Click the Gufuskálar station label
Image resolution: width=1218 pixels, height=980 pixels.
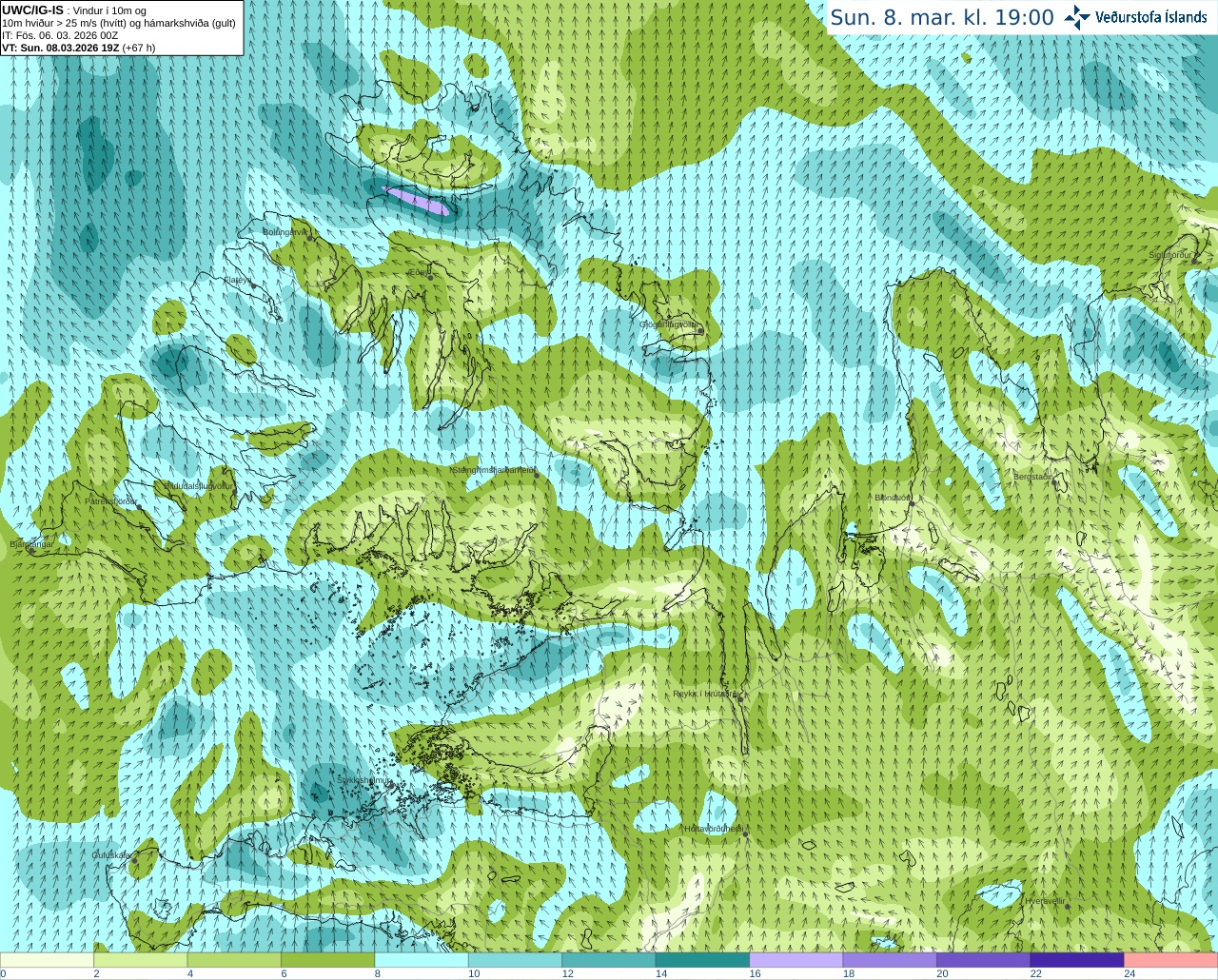coord(110,855)
